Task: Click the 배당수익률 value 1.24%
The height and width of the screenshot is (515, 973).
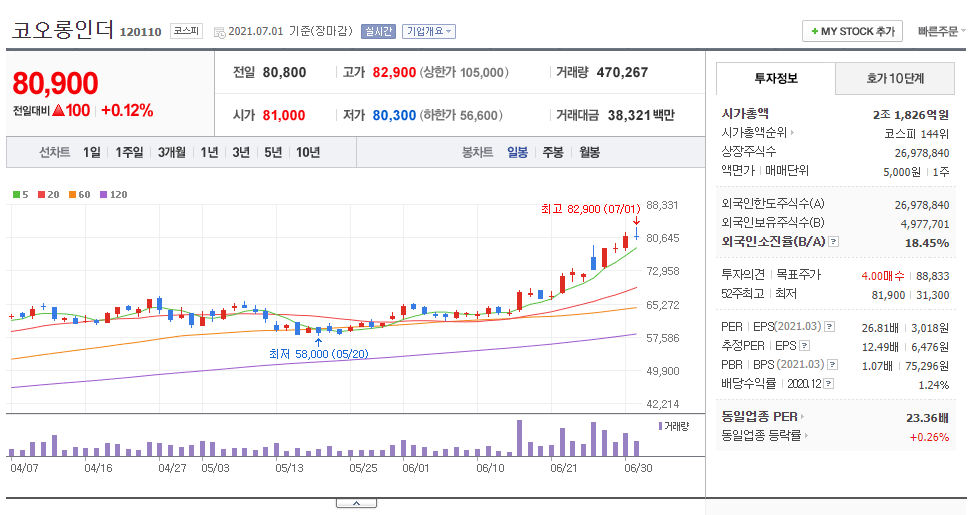Action: [x=934, y=385]
